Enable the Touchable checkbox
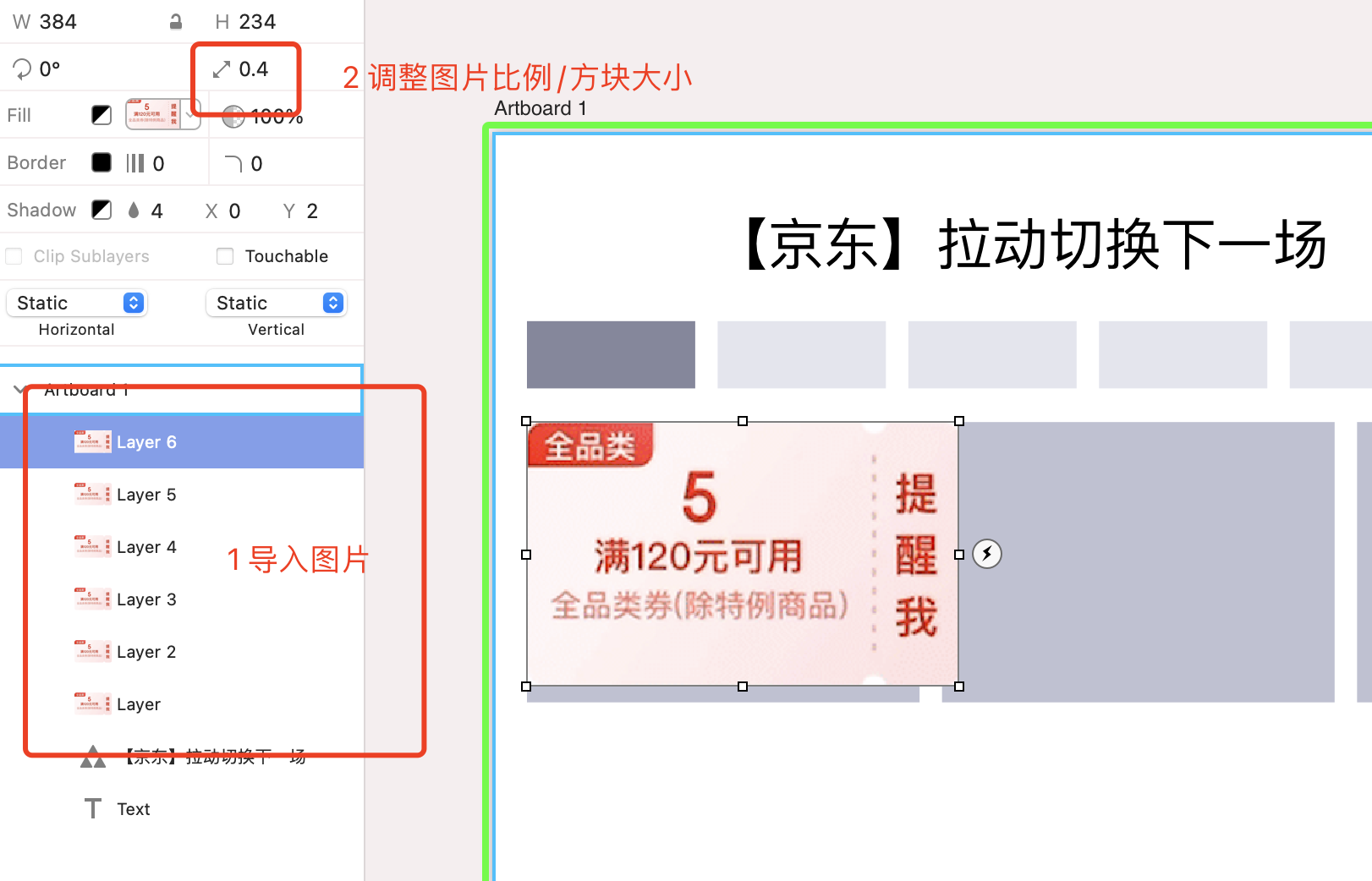The width and height of the screenshot is (1372, 881). (x=225, y=256)
